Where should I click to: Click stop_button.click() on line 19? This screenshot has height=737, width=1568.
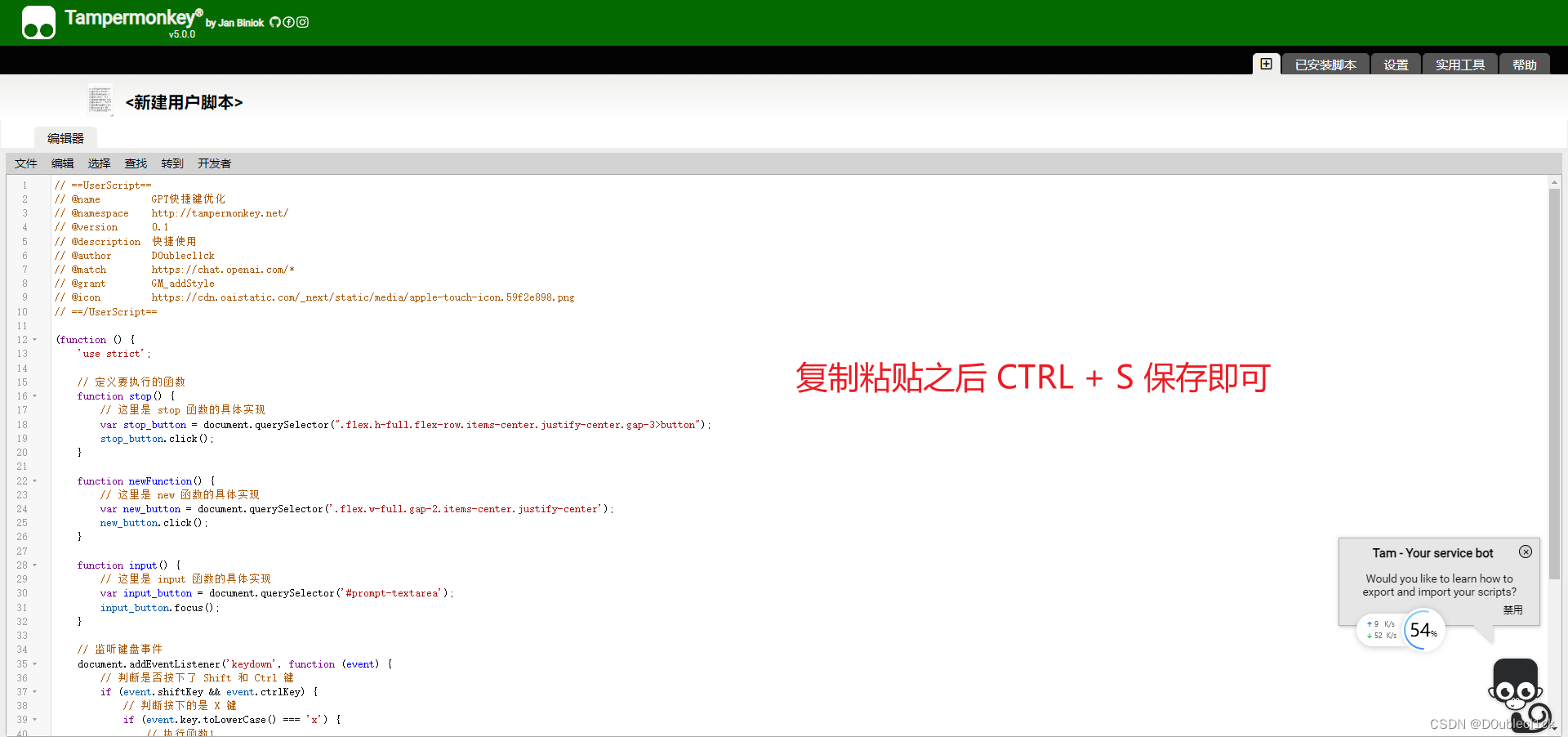tap(157, 439)
